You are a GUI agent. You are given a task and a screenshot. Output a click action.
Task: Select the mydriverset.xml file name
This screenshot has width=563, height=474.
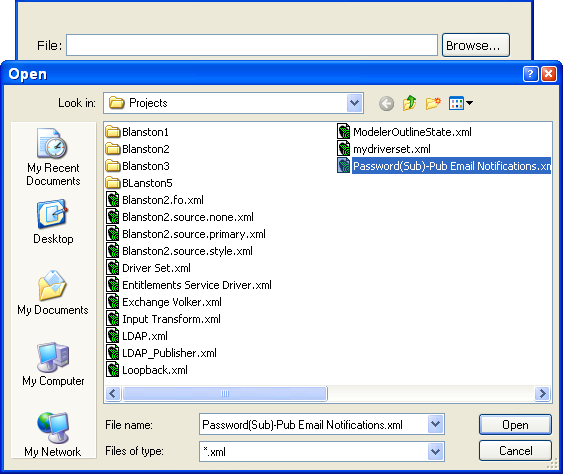(x=392, y=149)
